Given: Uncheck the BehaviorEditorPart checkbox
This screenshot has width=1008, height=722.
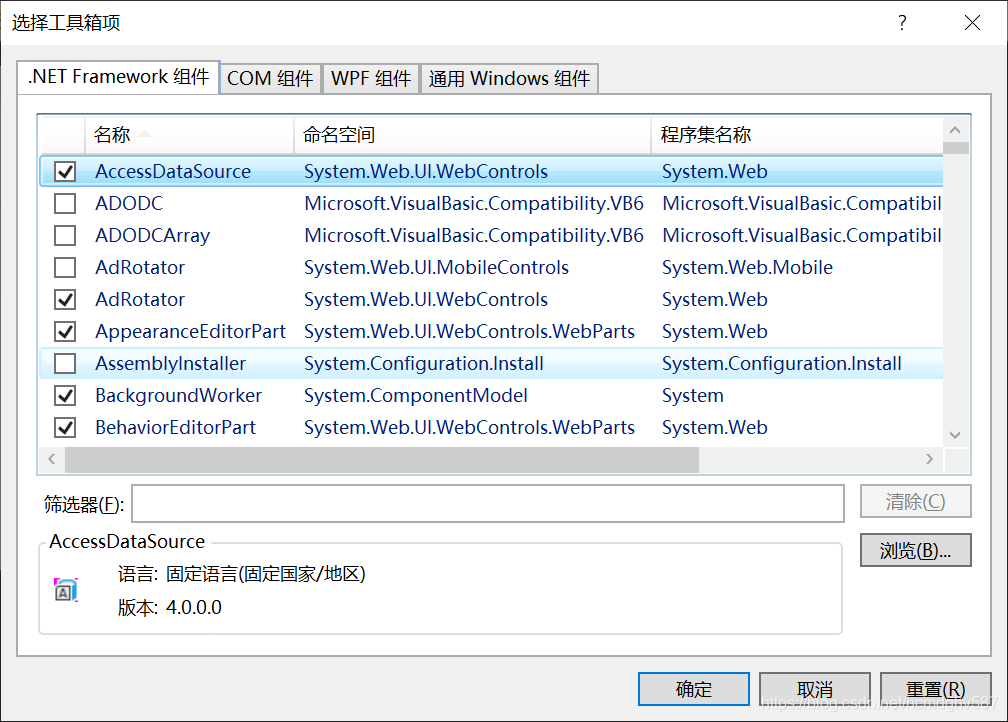Looking at the screenshot, I should [x=65, y=428].
